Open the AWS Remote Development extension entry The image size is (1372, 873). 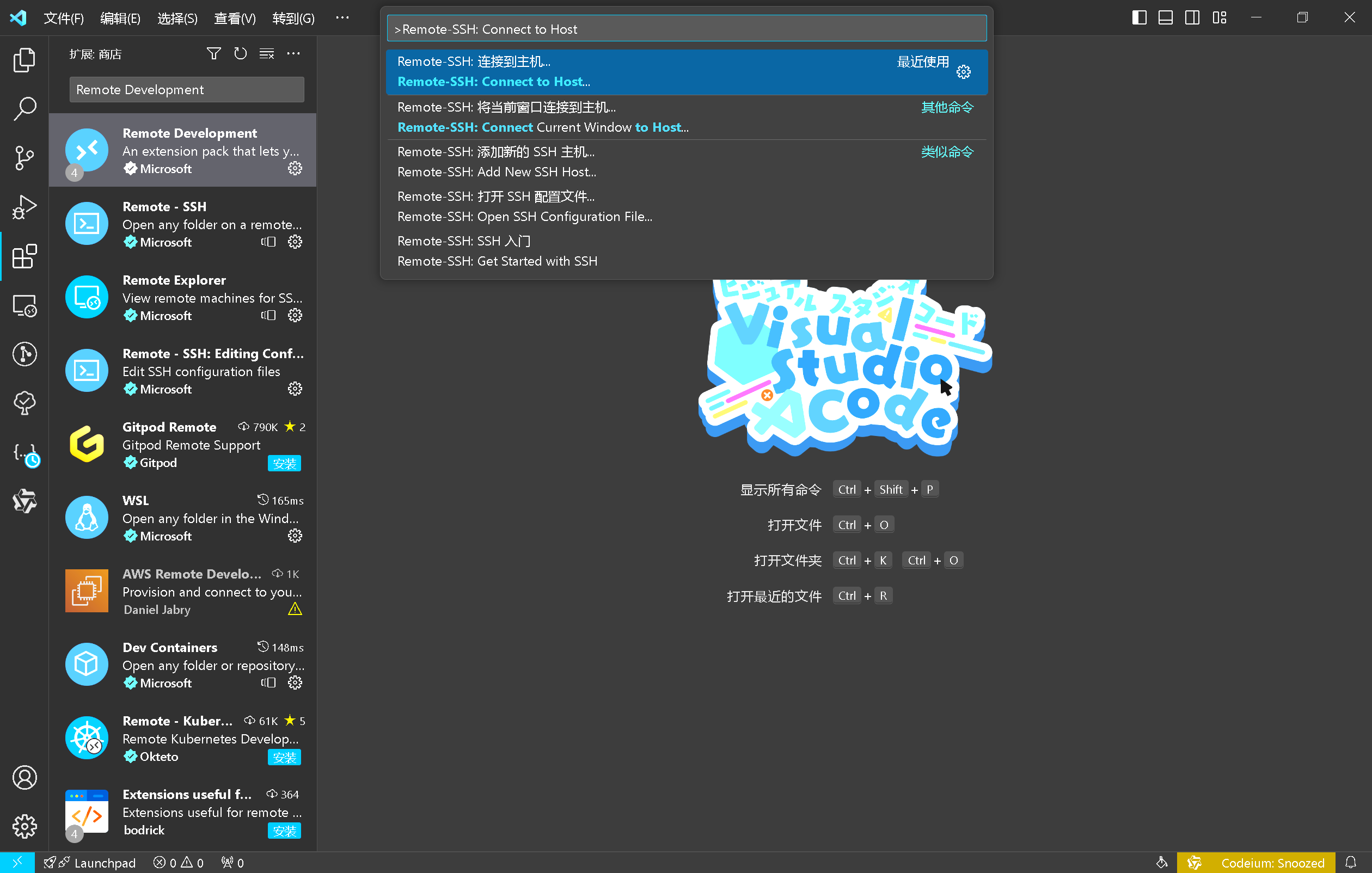point(182,591)
